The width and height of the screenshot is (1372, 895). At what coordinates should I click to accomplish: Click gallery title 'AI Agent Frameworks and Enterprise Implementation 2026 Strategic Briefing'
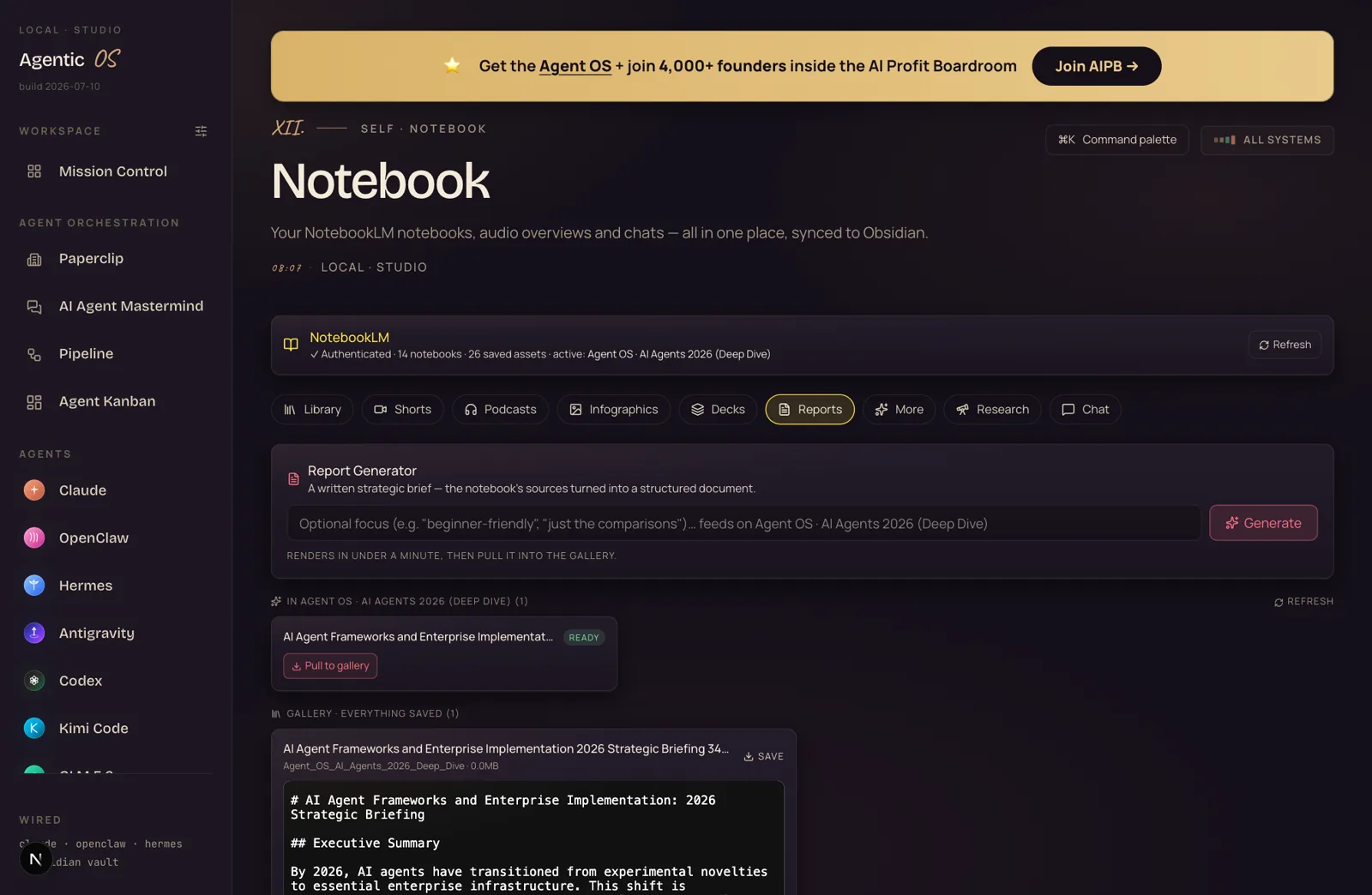(x=506, y=748)
